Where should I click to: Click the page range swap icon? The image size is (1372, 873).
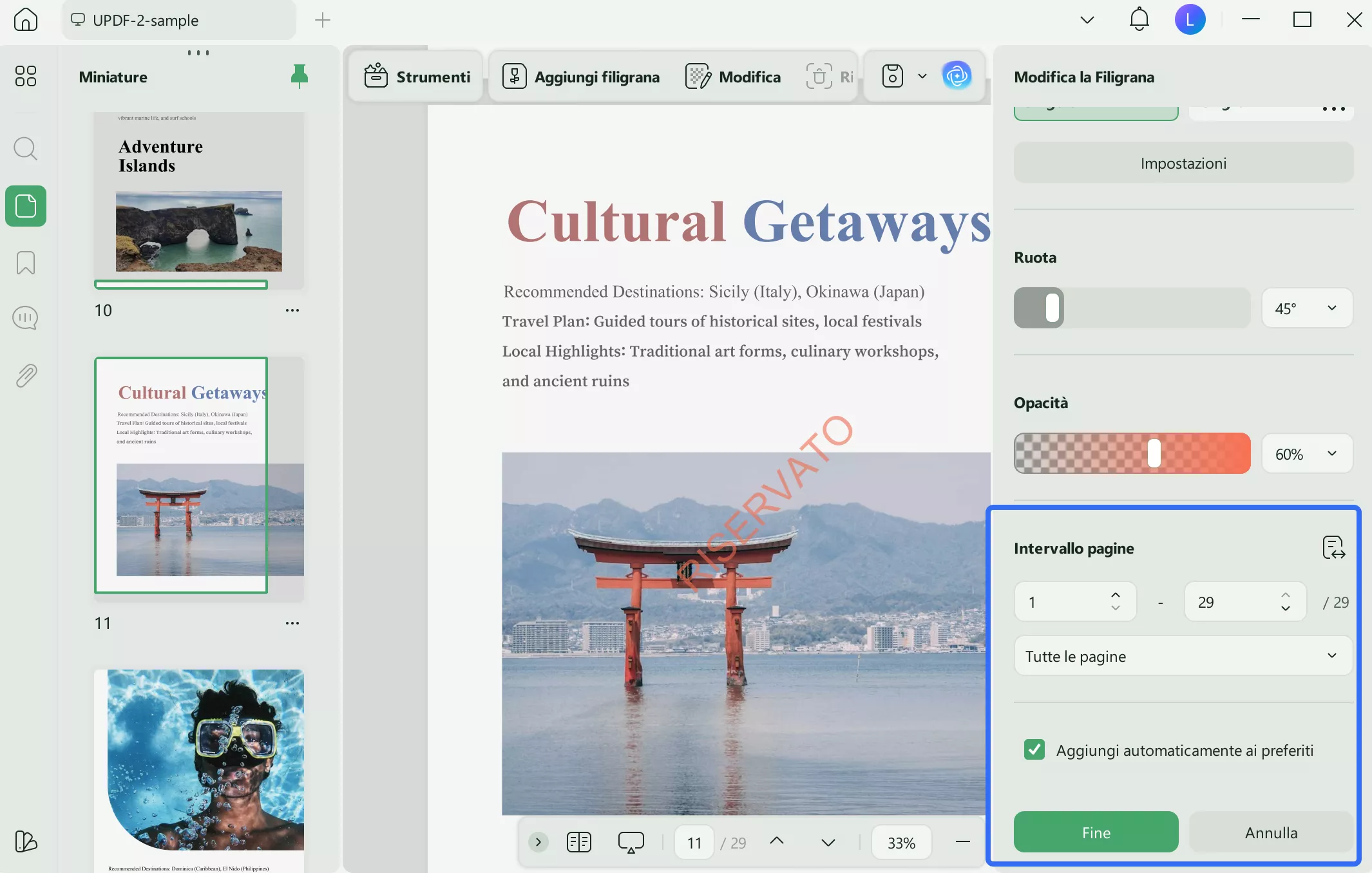pos(1333,548)
